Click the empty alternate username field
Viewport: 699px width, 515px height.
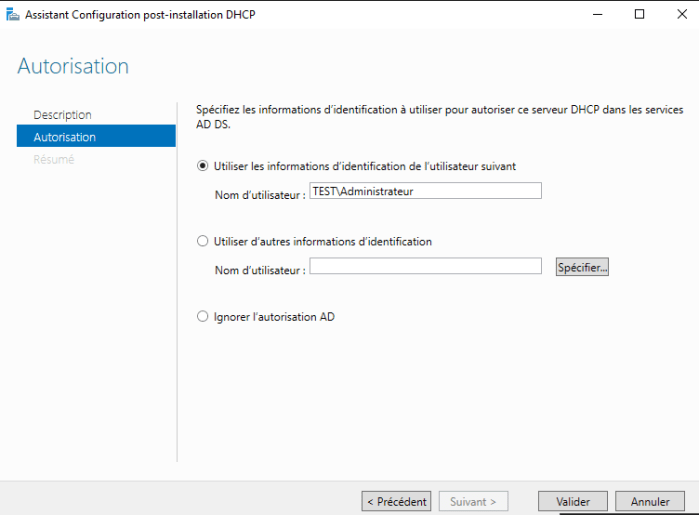(425, 266)
